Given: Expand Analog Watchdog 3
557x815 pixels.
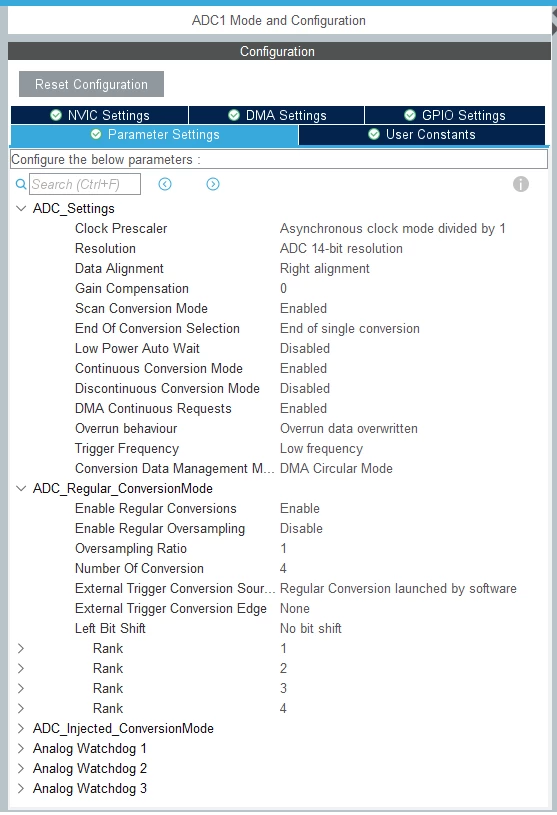Looking at the screenshot, I should 21,788.
